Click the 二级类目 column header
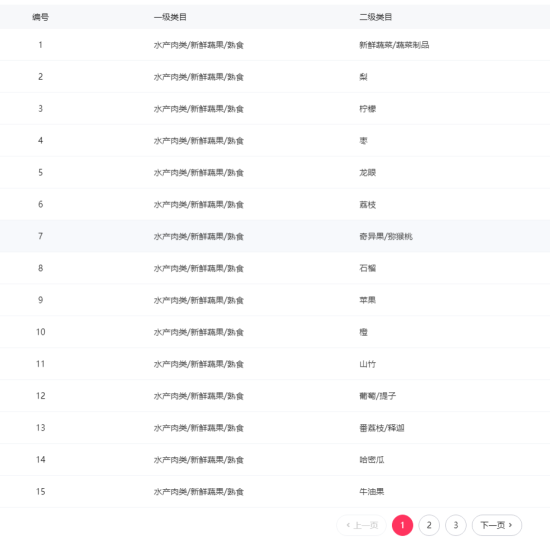550x543 pixels. 376,17
